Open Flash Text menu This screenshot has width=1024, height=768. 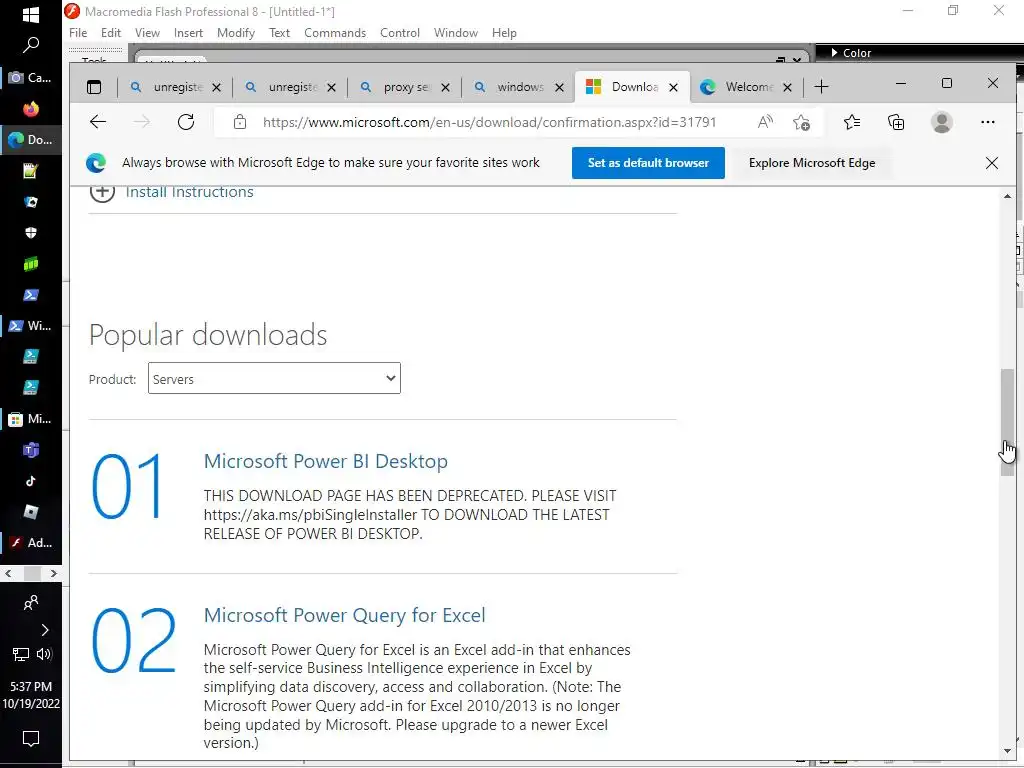[279, 33]
